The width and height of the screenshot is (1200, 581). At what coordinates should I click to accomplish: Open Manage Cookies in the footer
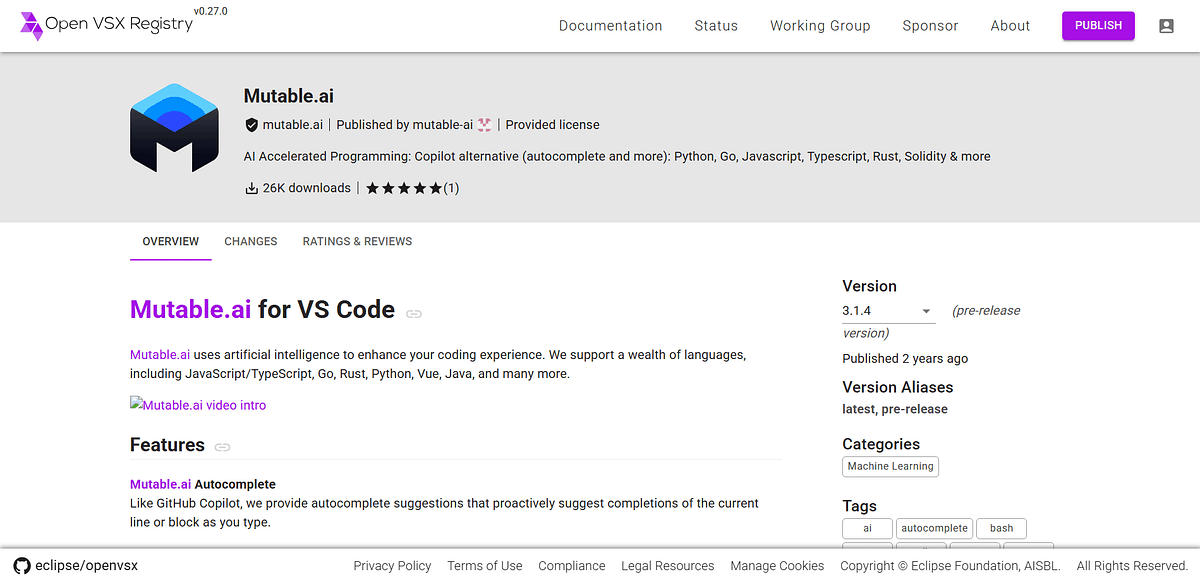click(x=777, y=566)
